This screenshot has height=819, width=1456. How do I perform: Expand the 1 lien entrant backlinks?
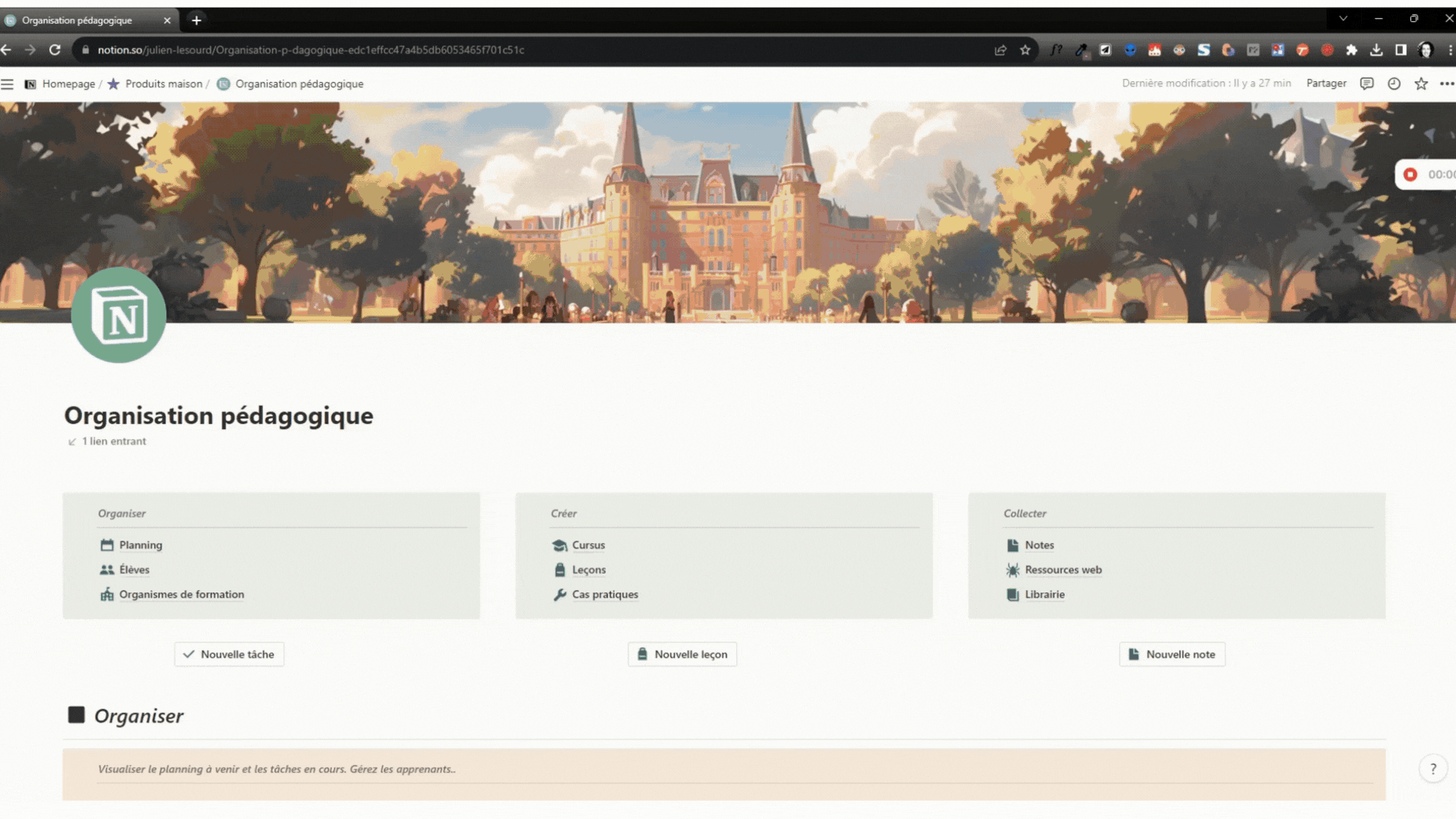click(x=113, y=441)
